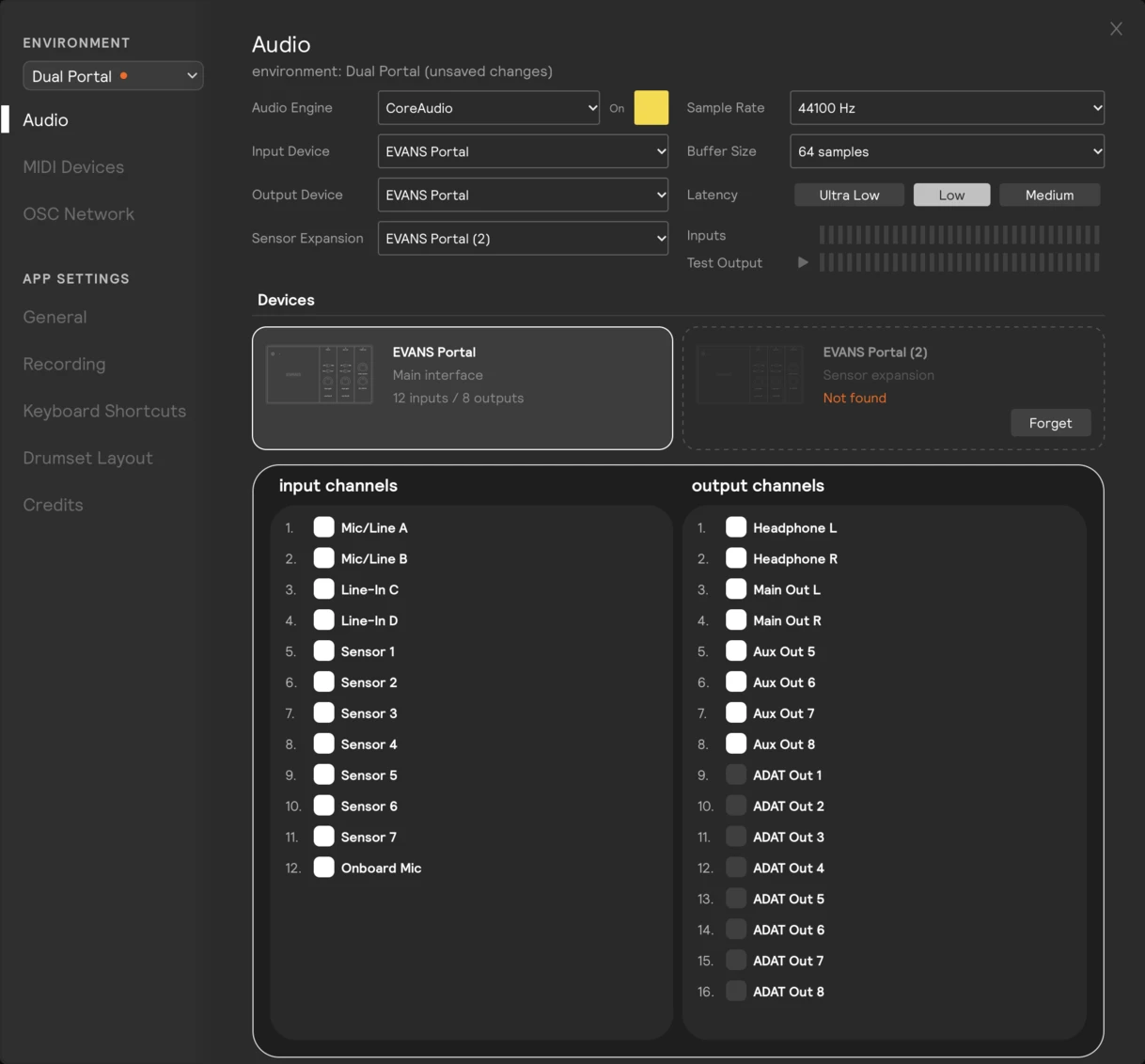
Task: Set latency to Low
Action: [x=951, y=195]
